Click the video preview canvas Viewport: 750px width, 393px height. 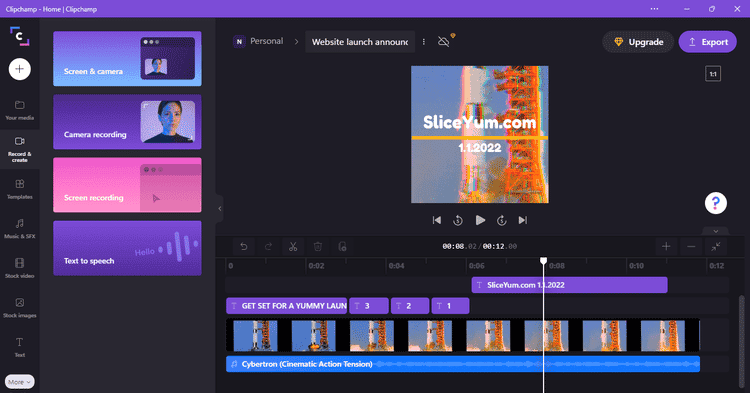point(480,134)
